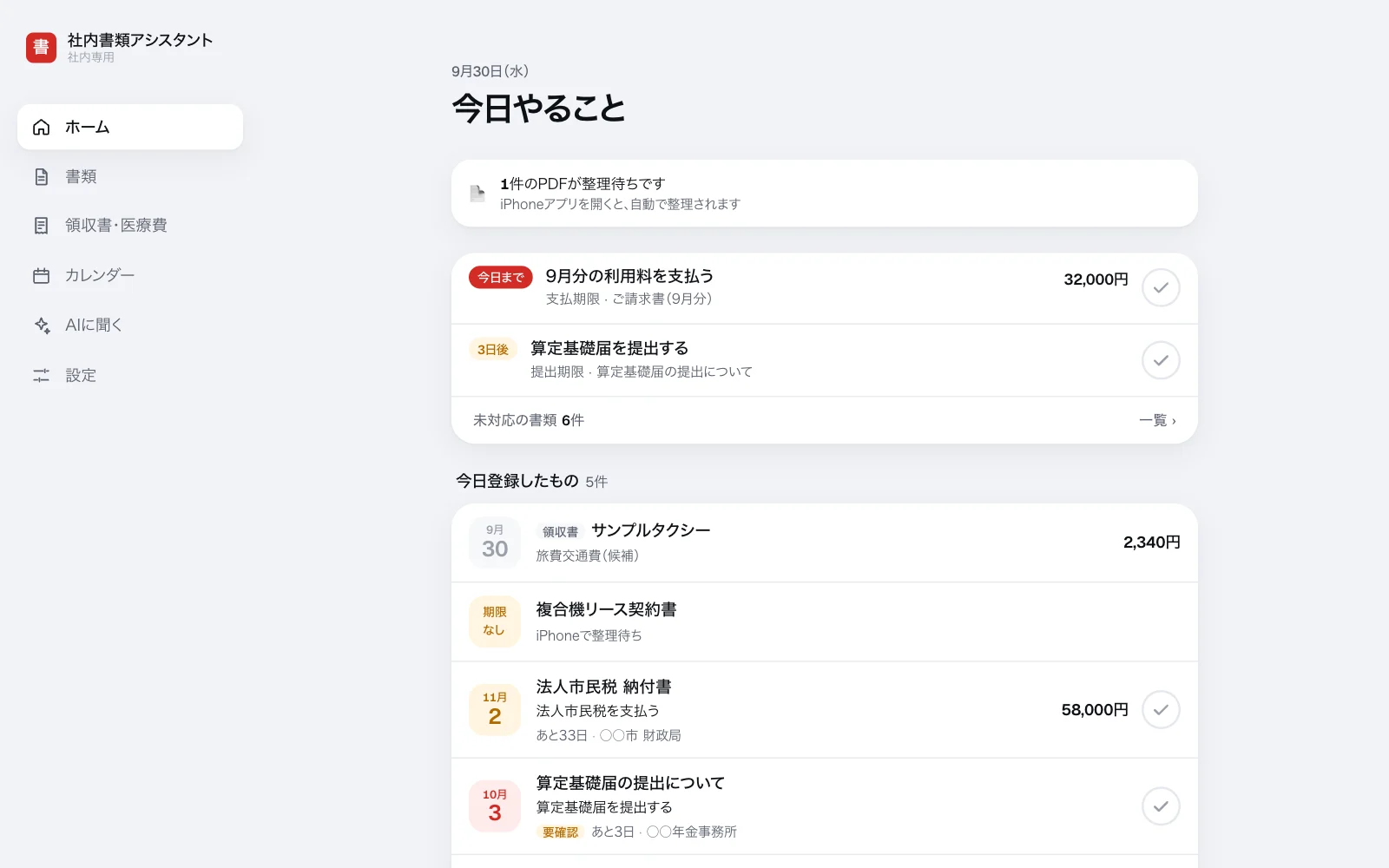Click the 今日登録したもの 5件 heading

531,481
